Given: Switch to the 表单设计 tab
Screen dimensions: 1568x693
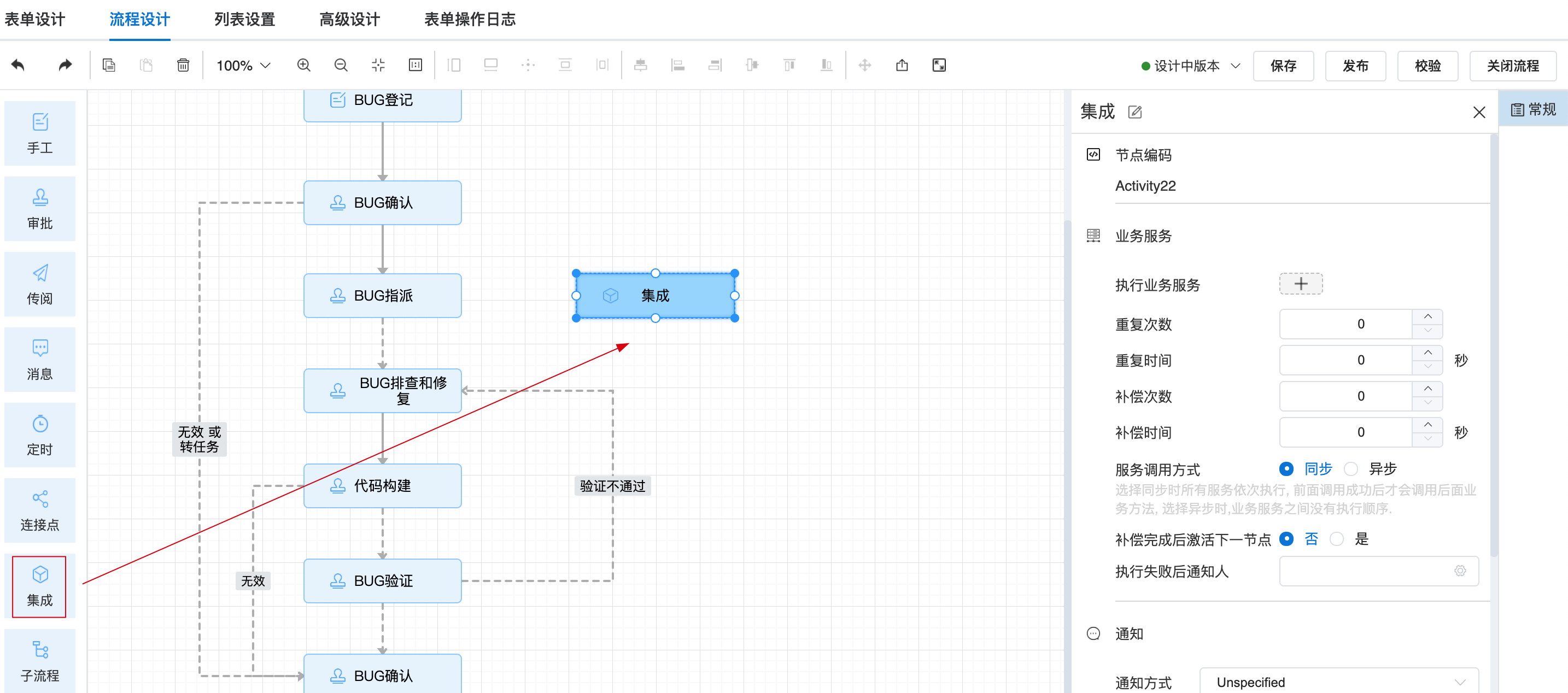Looking at the screenshot, I should (34, 20).
